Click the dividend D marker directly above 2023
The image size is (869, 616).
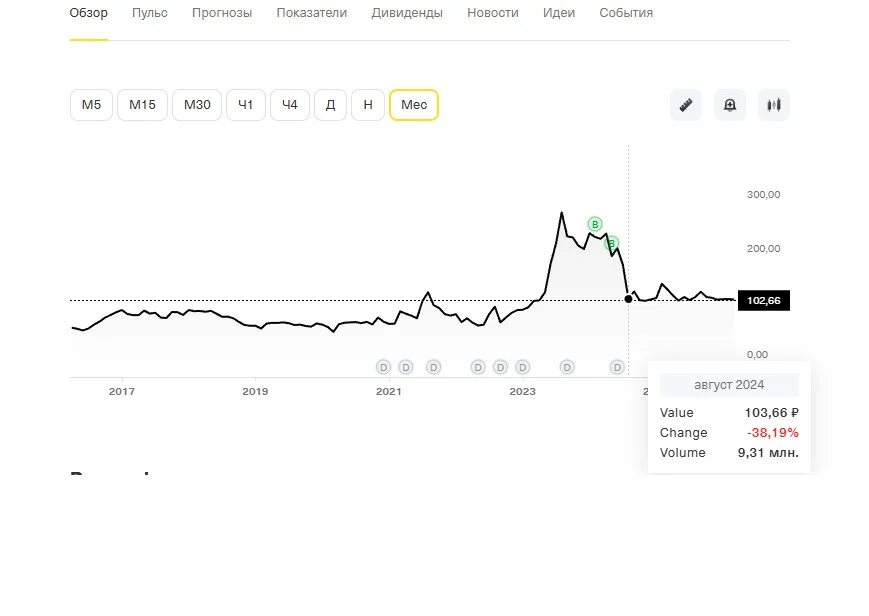pos(522,367)
